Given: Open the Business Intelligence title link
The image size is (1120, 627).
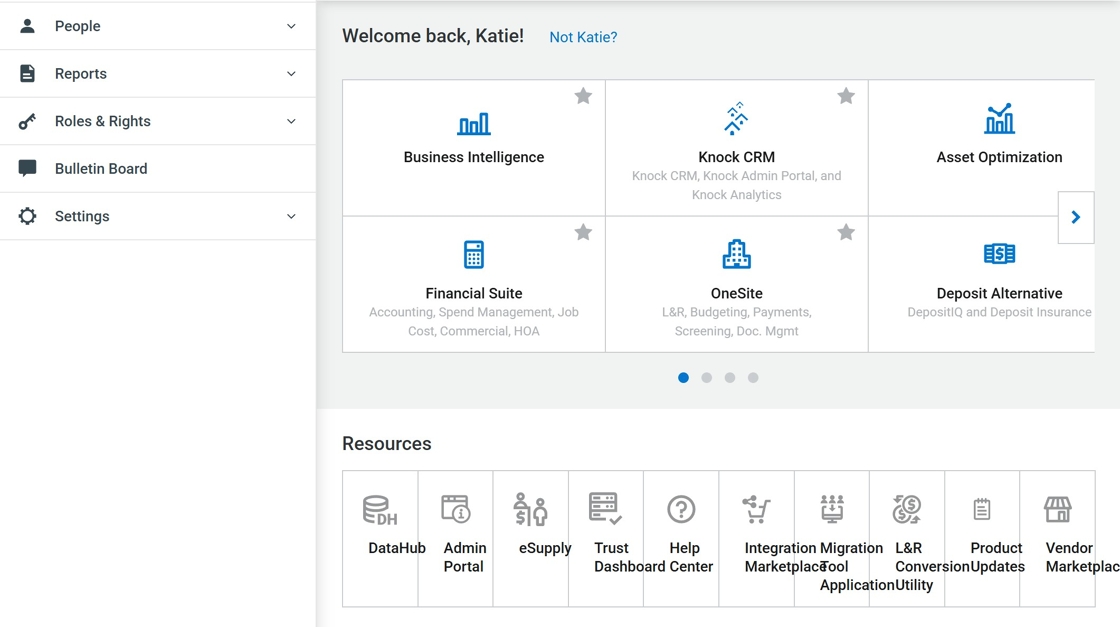Looking at the screenshot, I should [474, 157].
